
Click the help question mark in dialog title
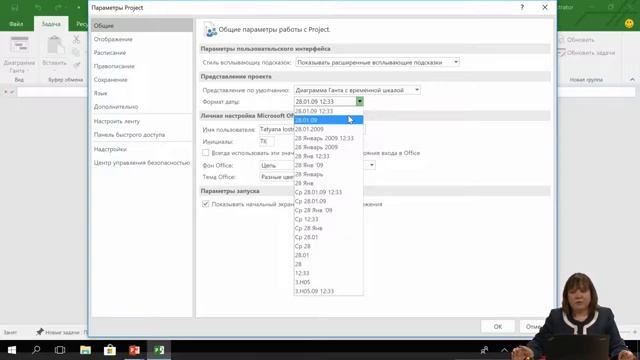(522, 7)
